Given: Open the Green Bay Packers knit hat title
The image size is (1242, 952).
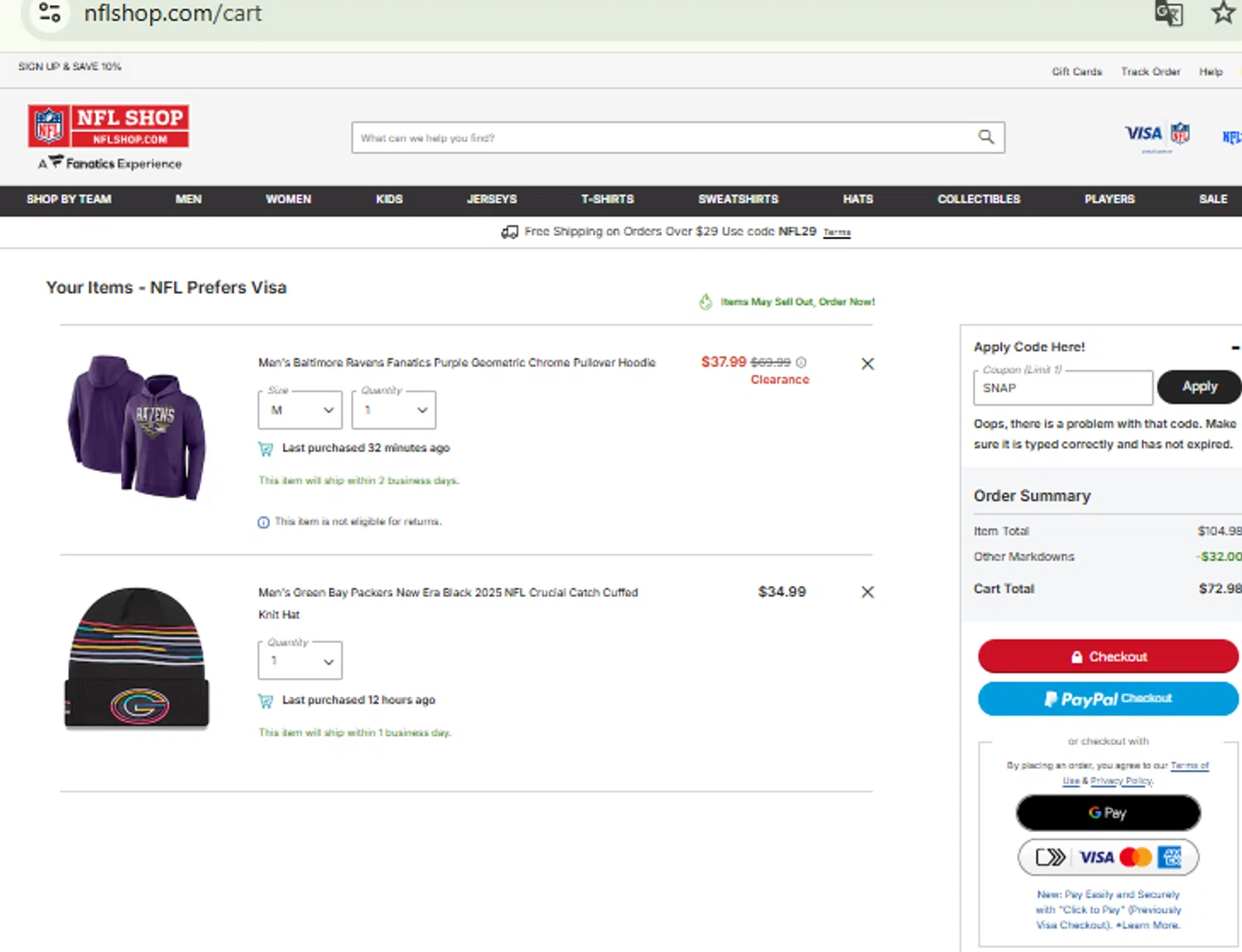Looking at the screenshot, I should pos(448,603).
